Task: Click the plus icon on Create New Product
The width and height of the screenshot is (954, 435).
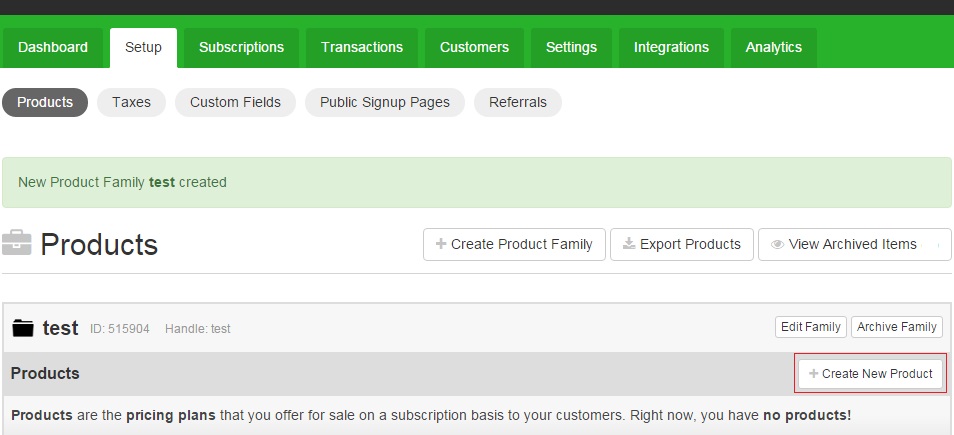Action: point(813,374)
